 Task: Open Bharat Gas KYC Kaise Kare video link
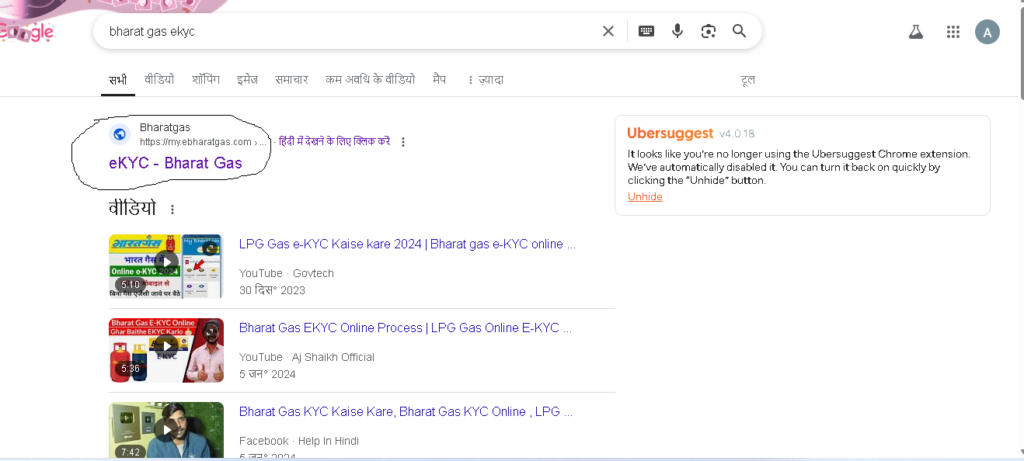[x=406, y=412]
